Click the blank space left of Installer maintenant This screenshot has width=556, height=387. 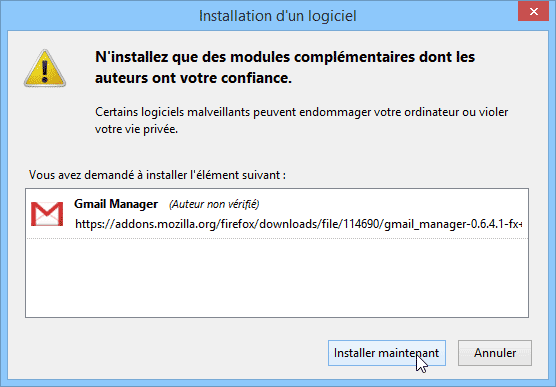[170, 353]
